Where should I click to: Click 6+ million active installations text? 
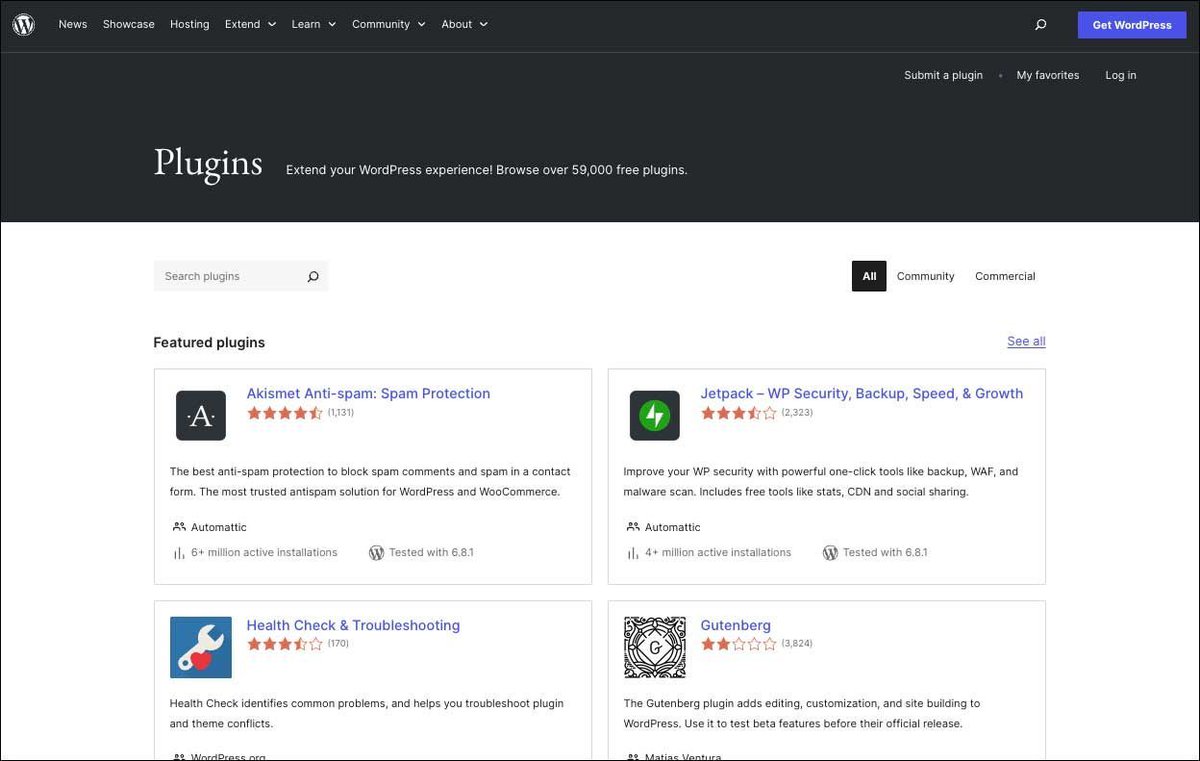(264, 553)
